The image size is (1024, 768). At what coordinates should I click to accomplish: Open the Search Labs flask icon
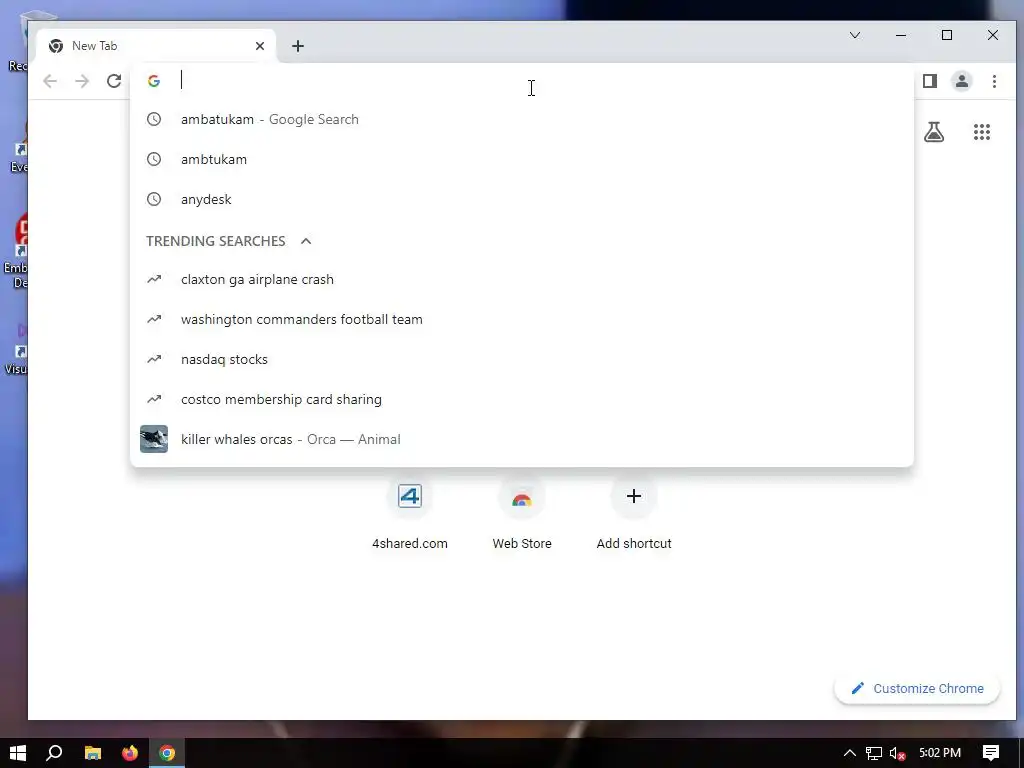934,133
